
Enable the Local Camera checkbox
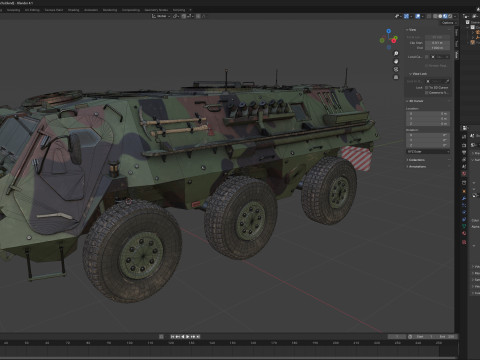click(426, 57)
